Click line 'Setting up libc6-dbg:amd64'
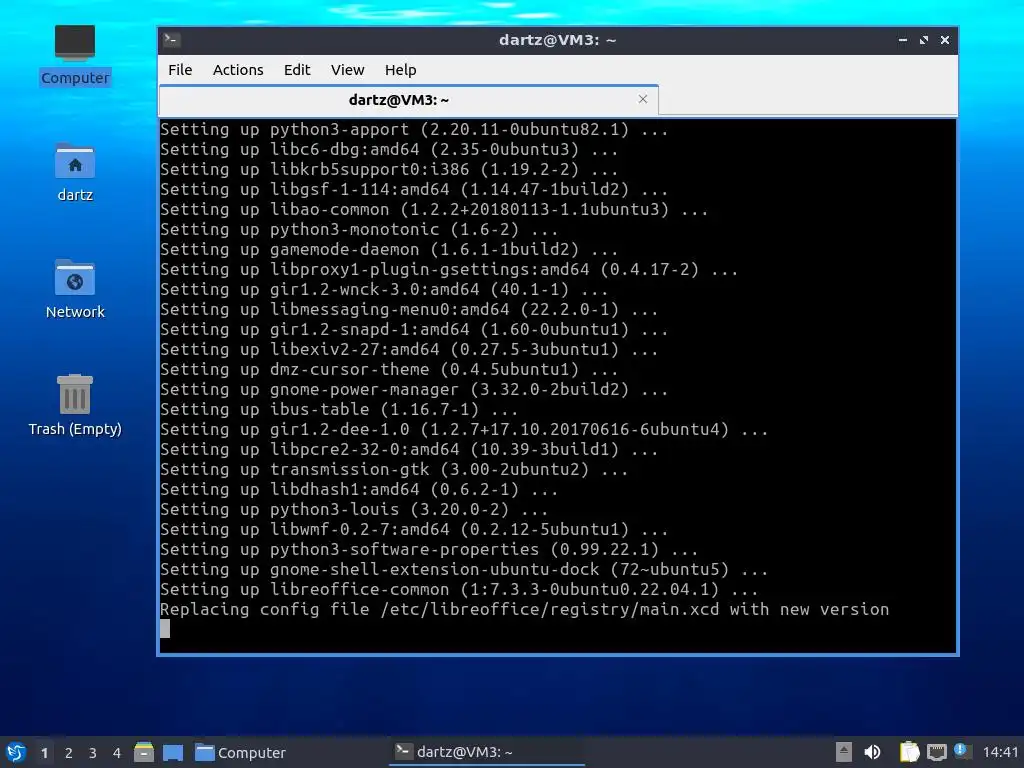The height and width of the screenshot is (768, 1024). point(389,150)
